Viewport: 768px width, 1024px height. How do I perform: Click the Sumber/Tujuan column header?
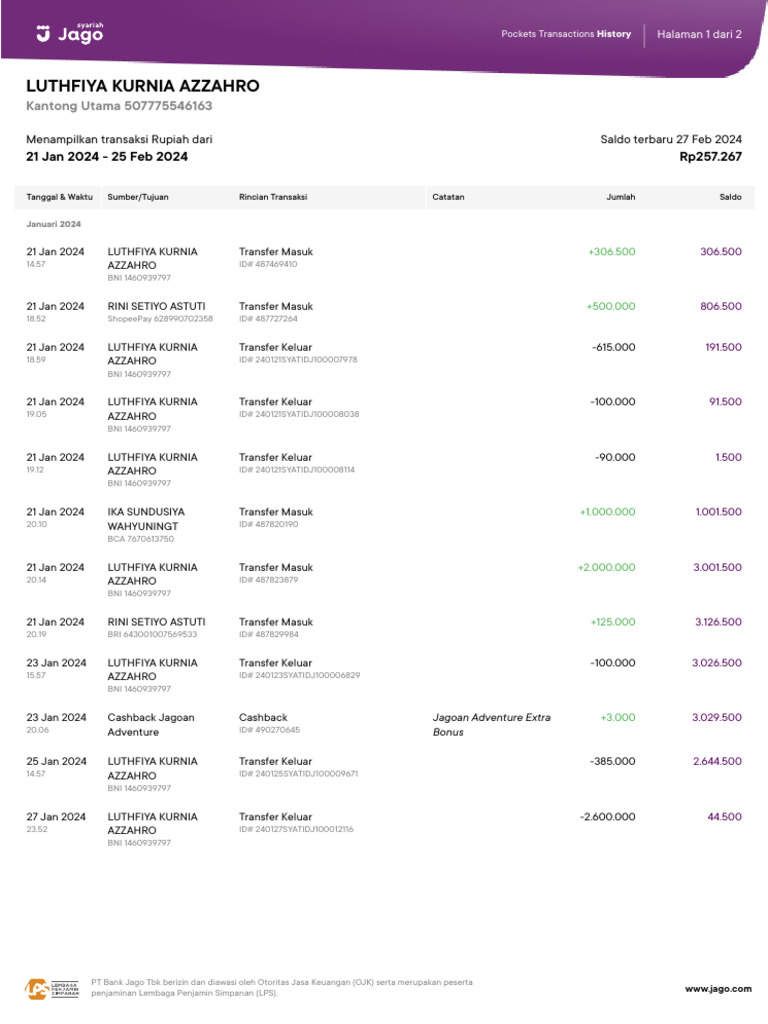click(138, 197)
